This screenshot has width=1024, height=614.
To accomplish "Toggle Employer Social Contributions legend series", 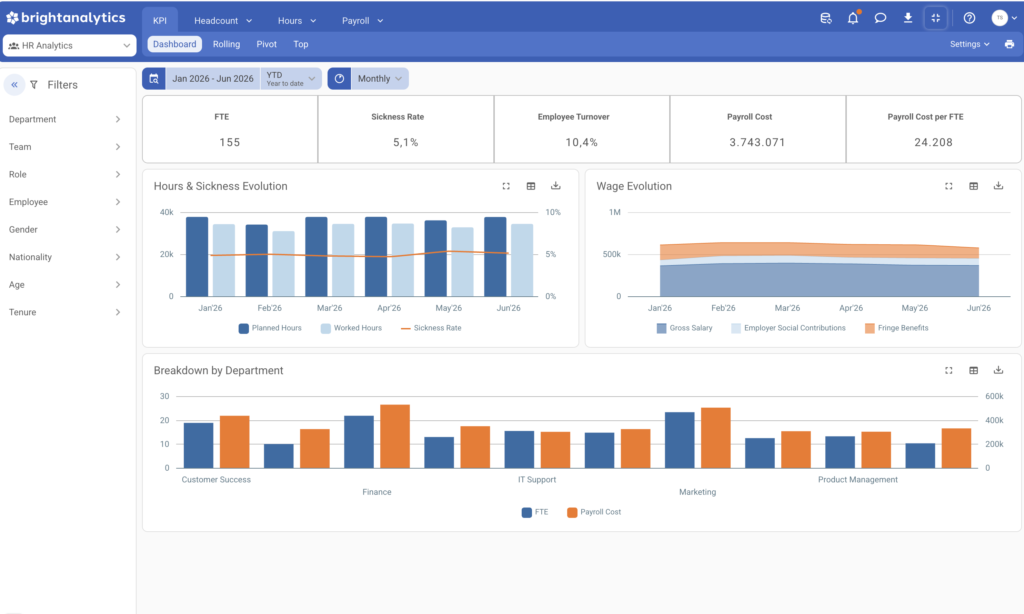I will click(x=788, y=329).
